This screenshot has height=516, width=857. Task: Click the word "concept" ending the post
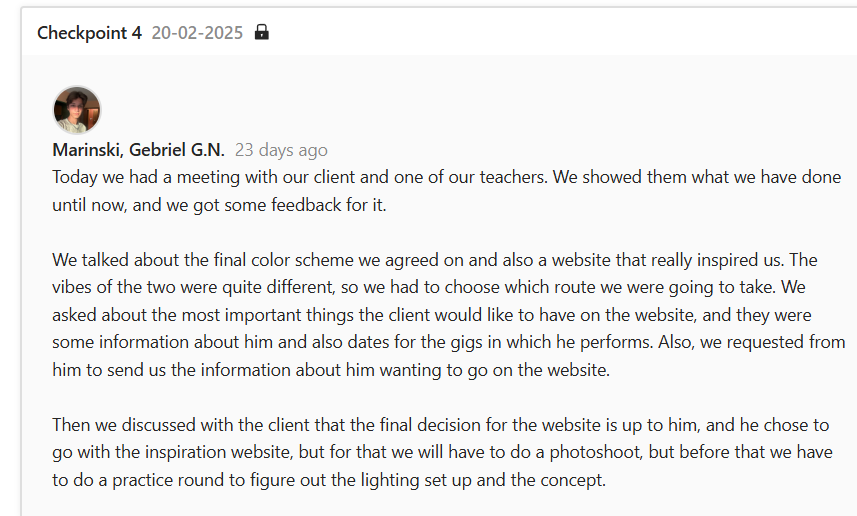tap(571, 480)
